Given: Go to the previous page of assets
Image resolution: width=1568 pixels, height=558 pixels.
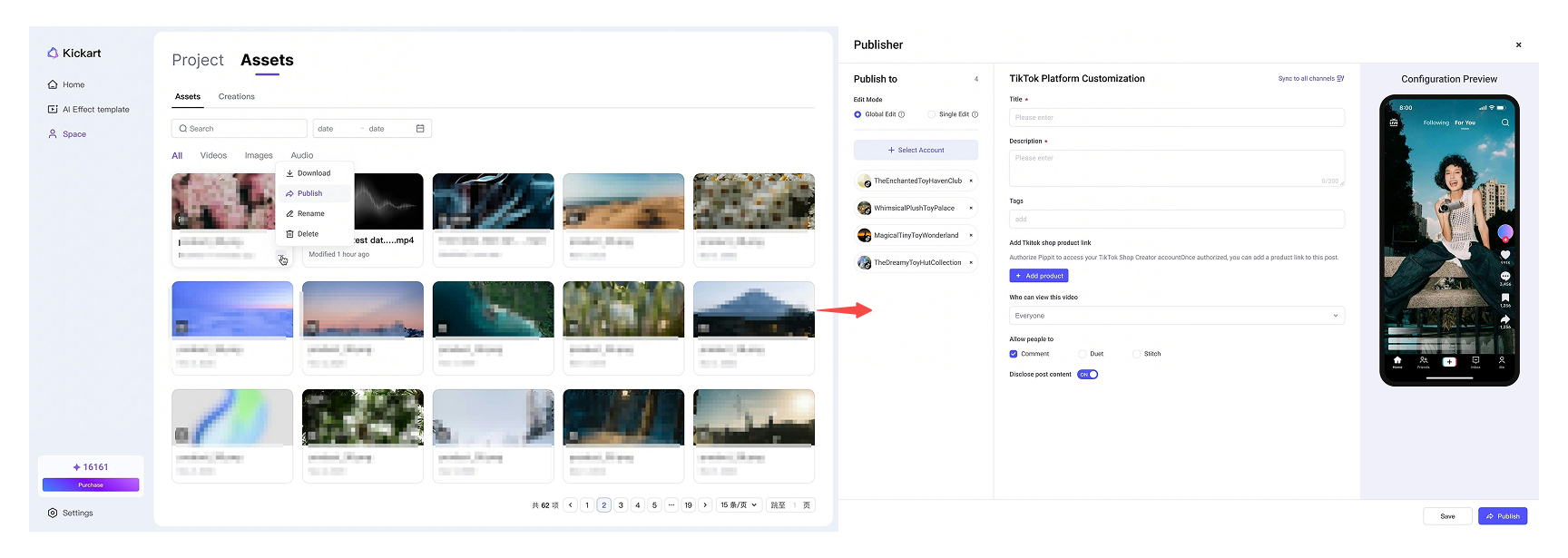Looking at the screenshot, I should tap(571, 505).
